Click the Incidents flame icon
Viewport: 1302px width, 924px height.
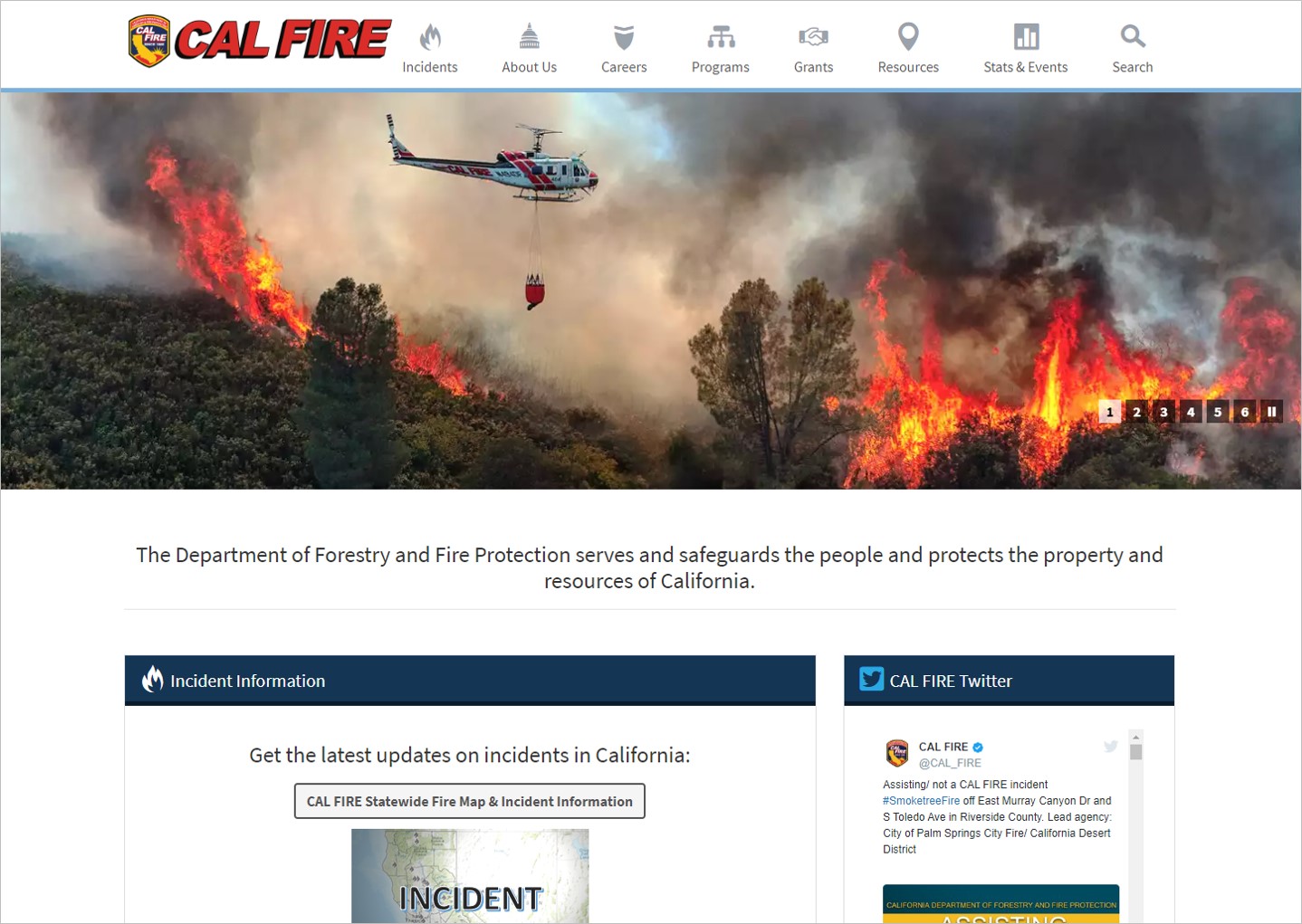click(430, 37)
